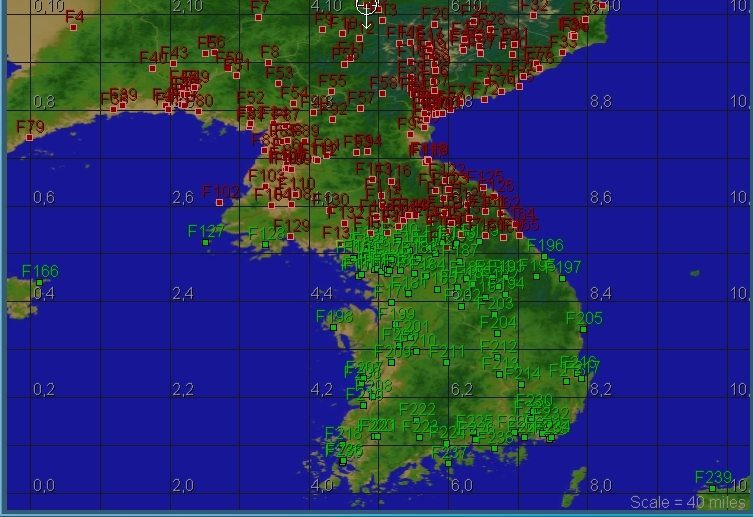753x517 pixels.
Task: Select the green F214 marker
Action: 522,384
